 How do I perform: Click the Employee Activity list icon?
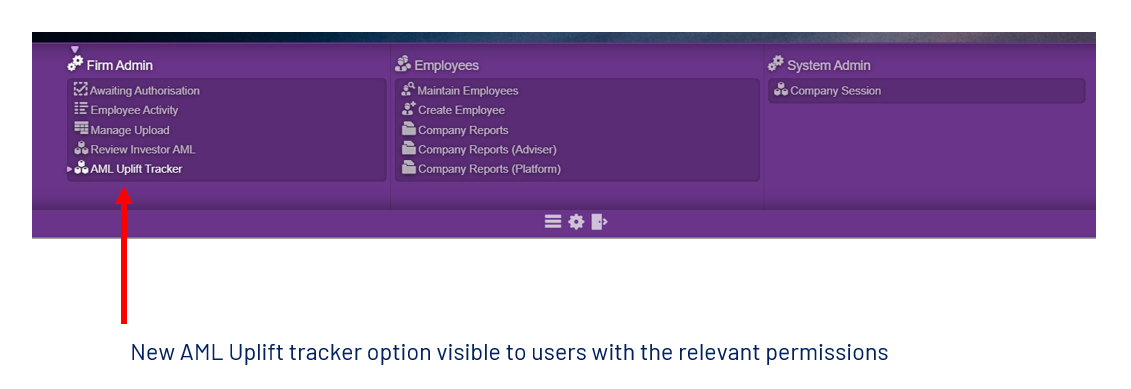pyautogui.click(x=81, y=110)
